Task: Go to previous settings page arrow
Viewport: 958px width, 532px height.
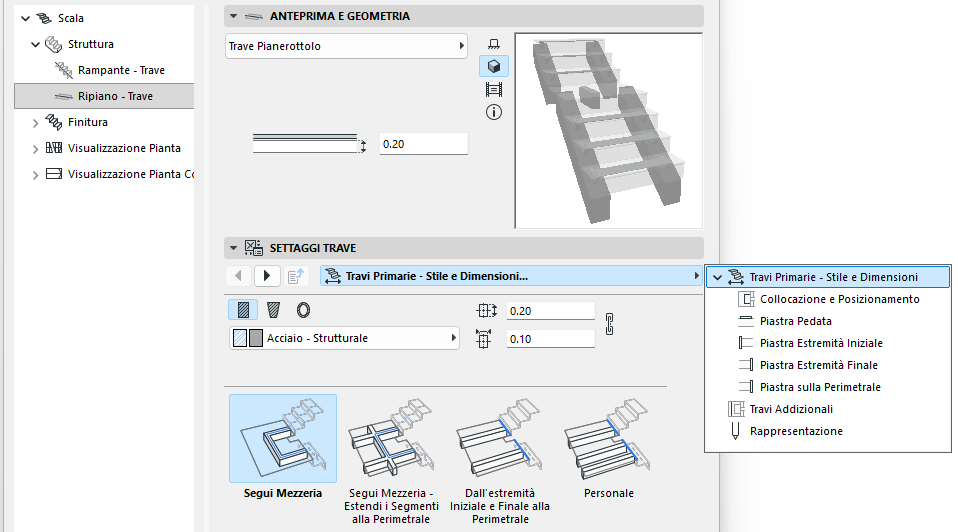Action: (239, 276)
